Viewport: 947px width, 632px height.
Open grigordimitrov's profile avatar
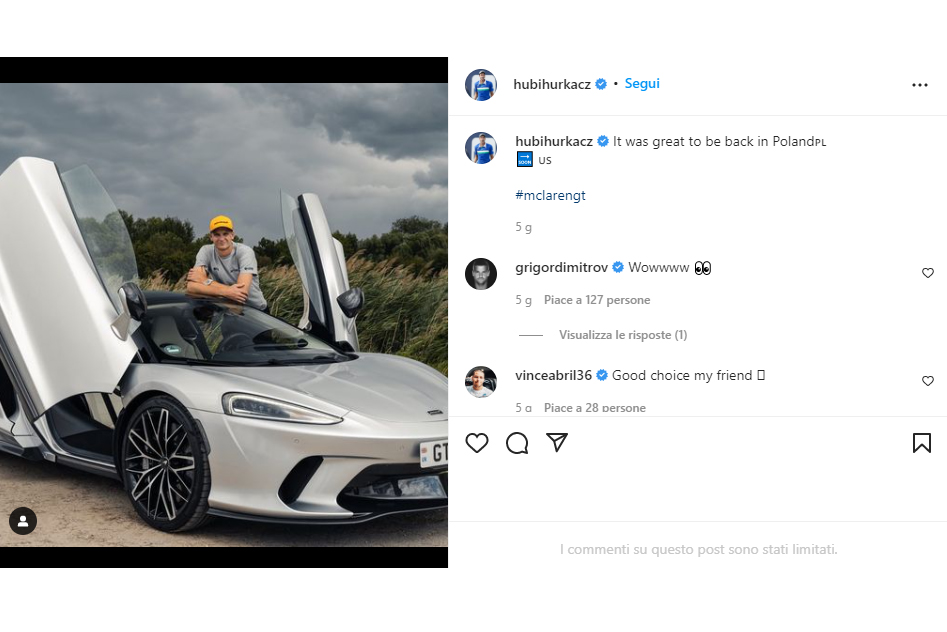481,273
